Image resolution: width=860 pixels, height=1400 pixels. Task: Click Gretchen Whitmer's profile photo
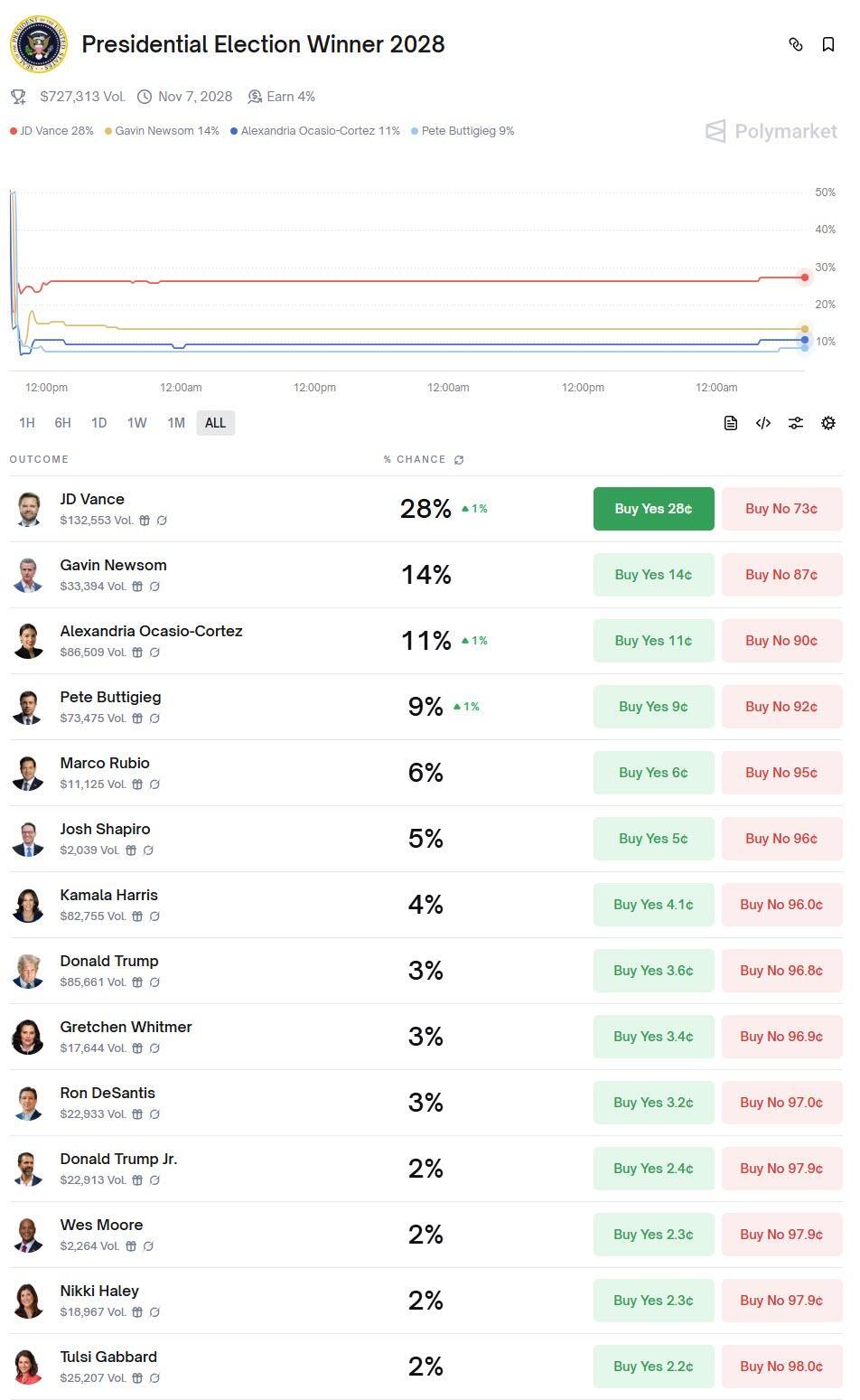(x=28, y=1037)
